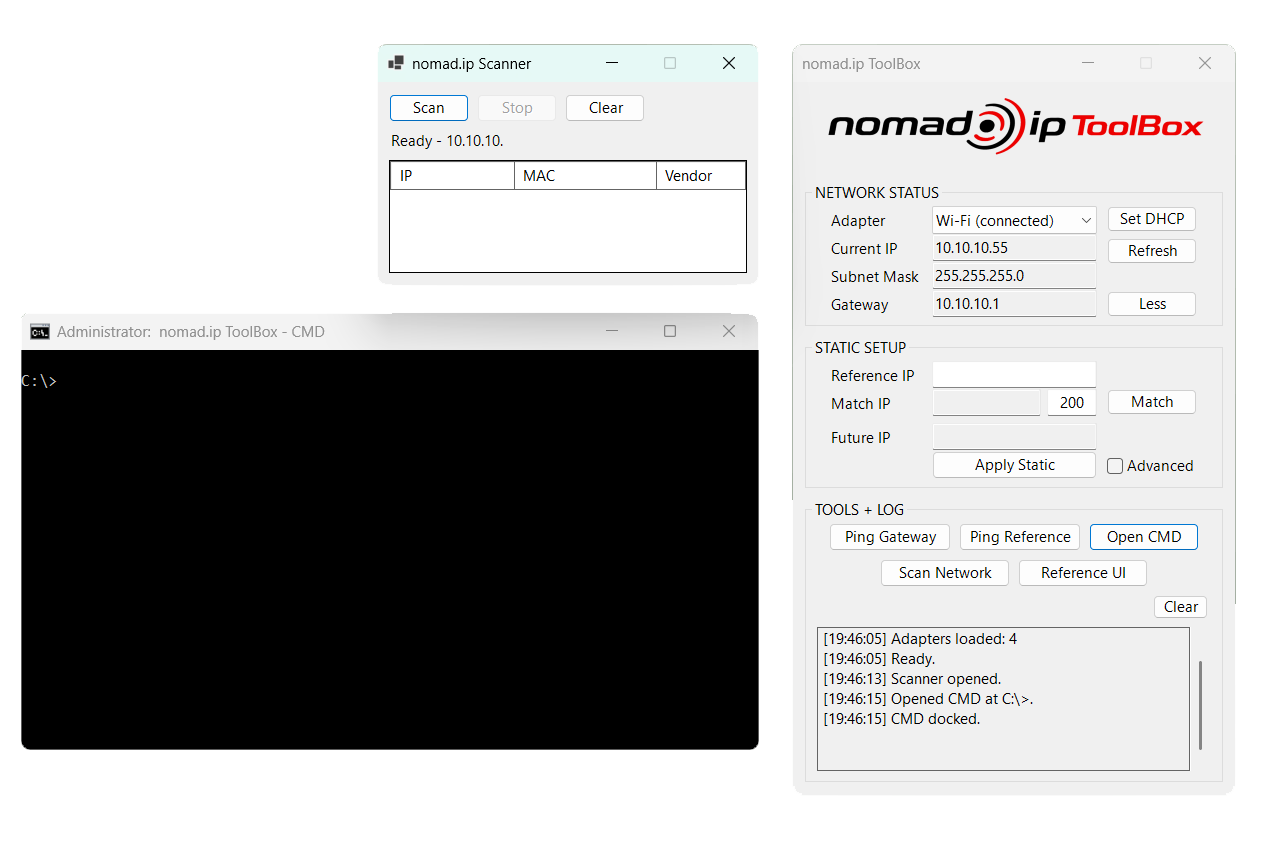Screen dimensions: 1261x857
Task: Maximize the CMD window
Action: click(670, 331)
